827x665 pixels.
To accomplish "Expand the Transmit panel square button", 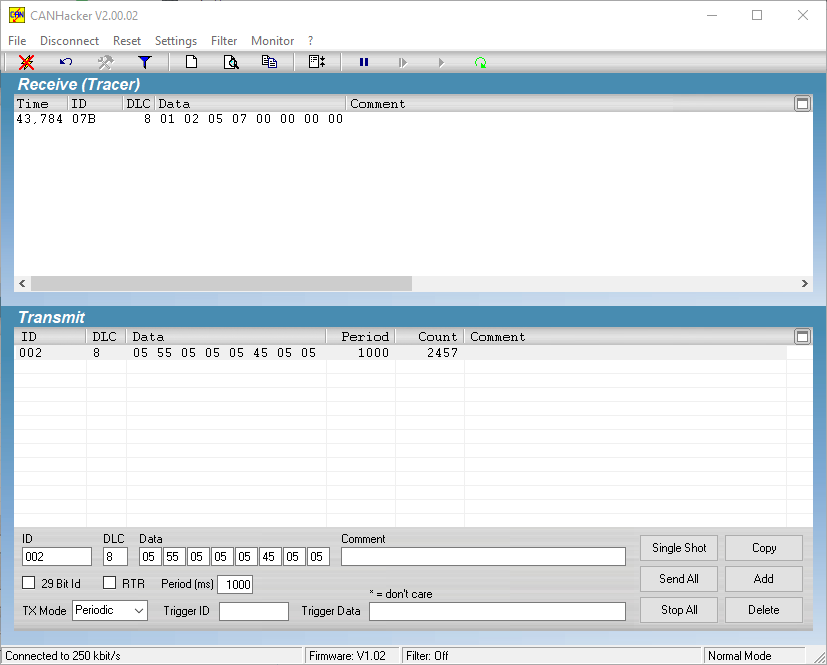I will tap(802, 337).
